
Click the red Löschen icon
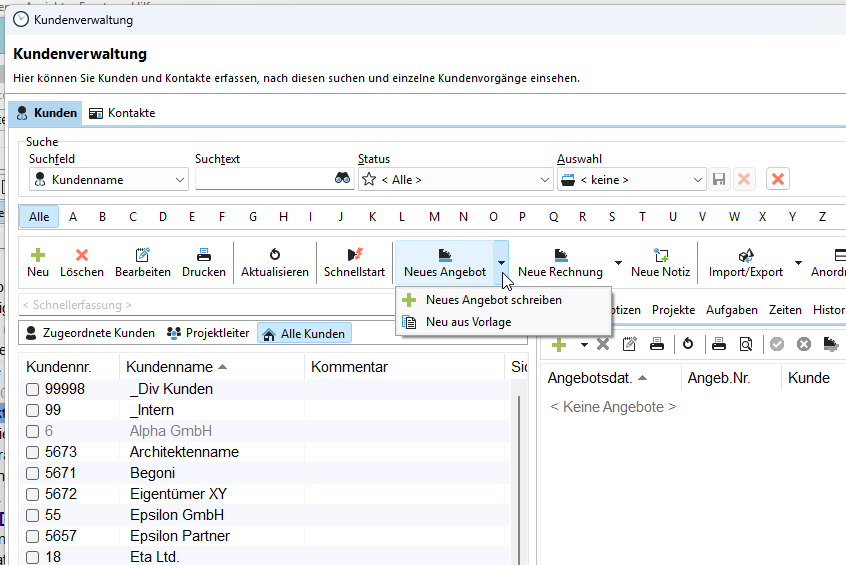coord(82,256)
